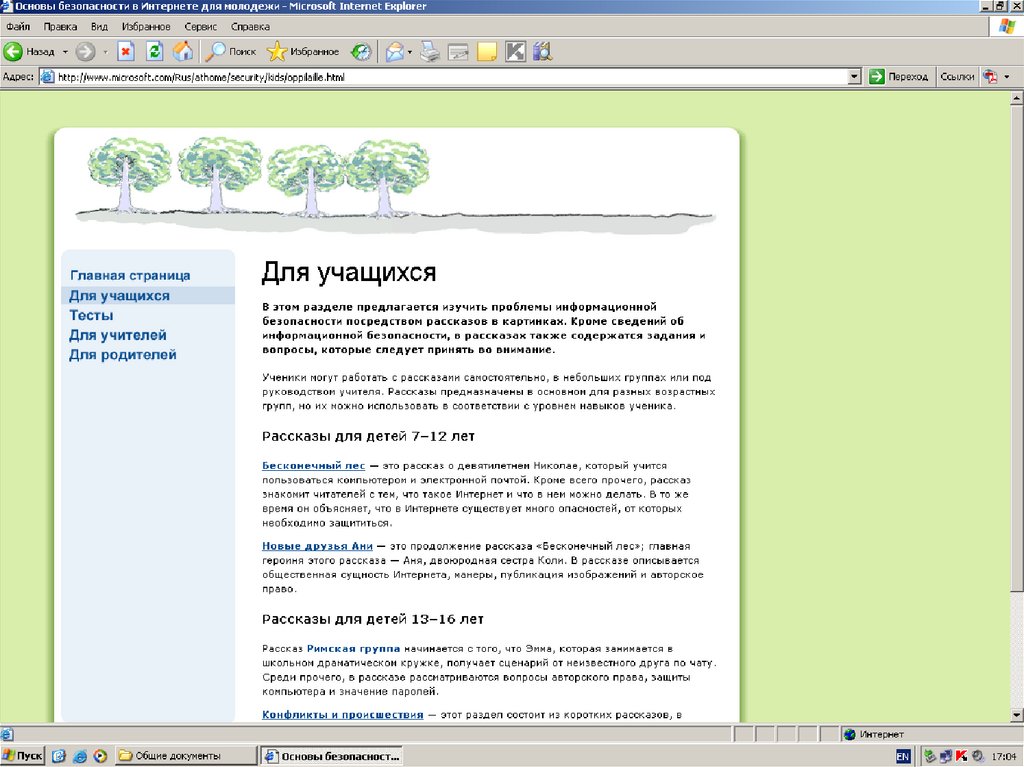The height and width of the screenshot is (767, 1024).
Task: Select Для учащихся in sidebar
Action: (120, 296)
